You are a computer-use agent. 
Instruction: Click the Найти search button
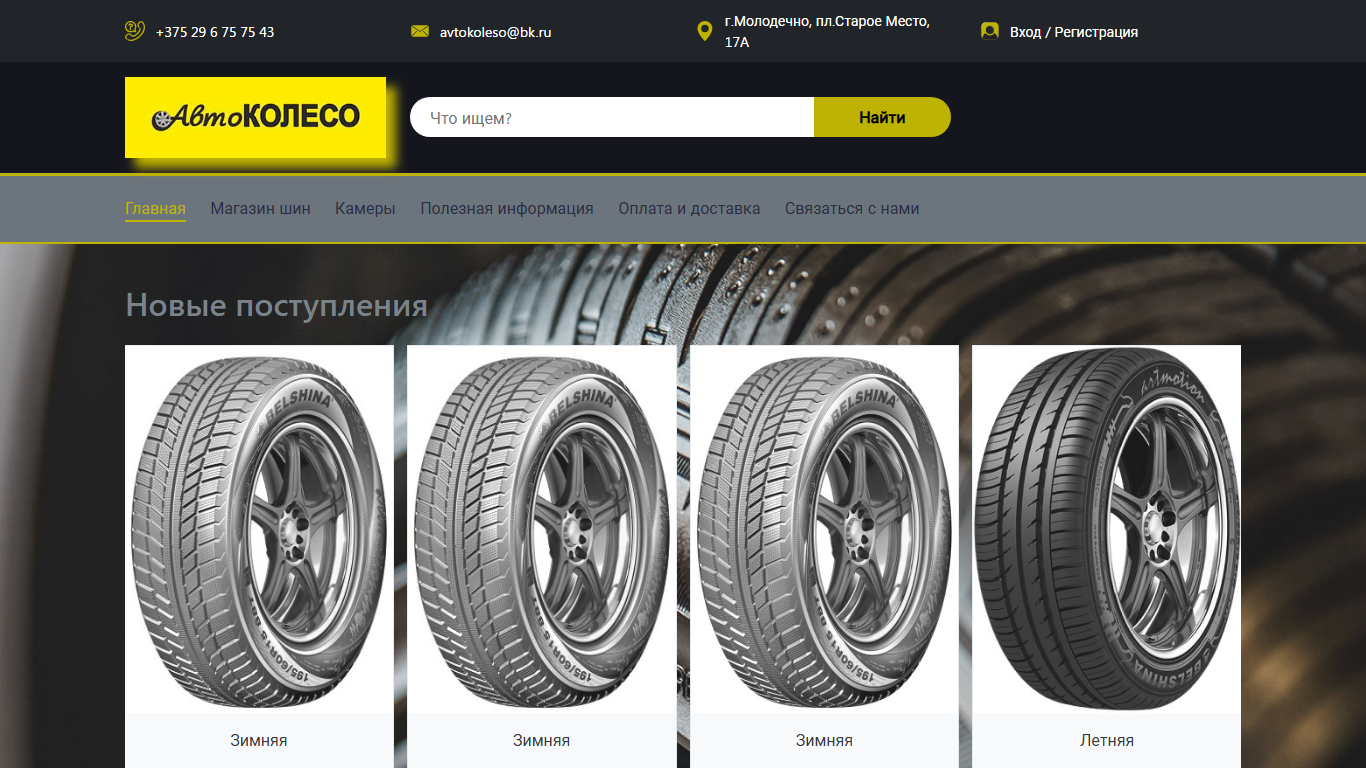pyautogui.click(x=882, y=117)
